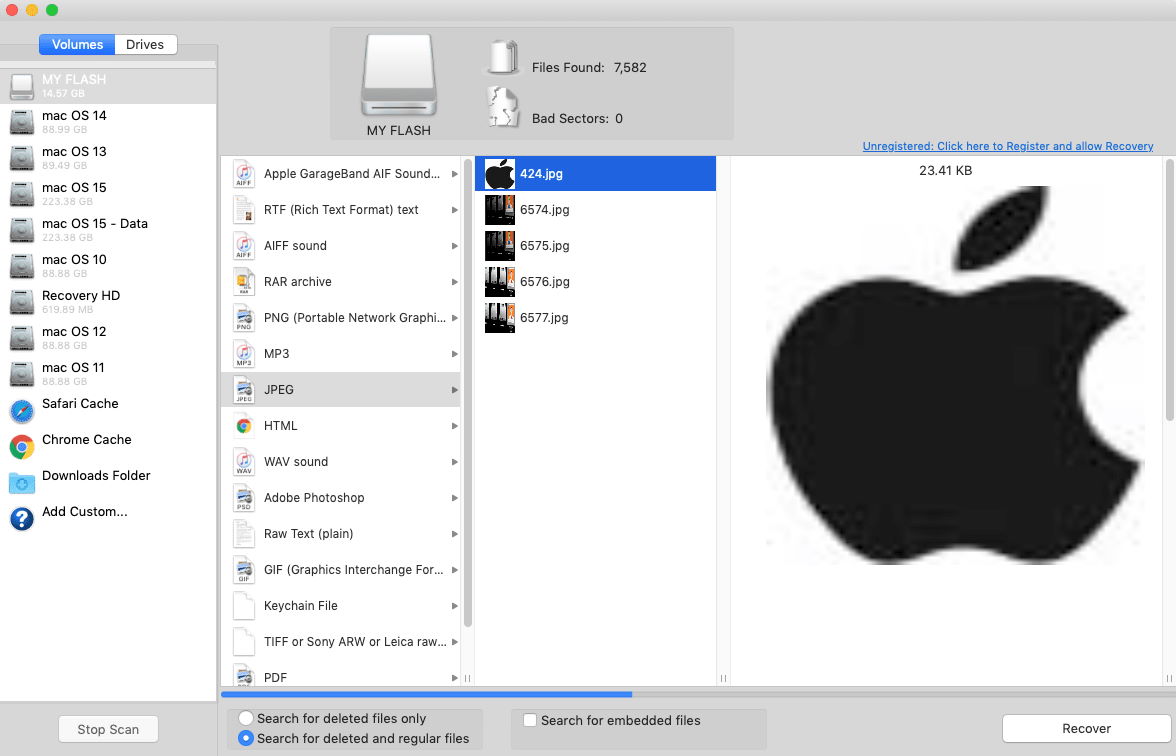The width and height of the screenshot is (1176, 756).
Task: Click the JPEG file type icon
Action: point(244,390)
